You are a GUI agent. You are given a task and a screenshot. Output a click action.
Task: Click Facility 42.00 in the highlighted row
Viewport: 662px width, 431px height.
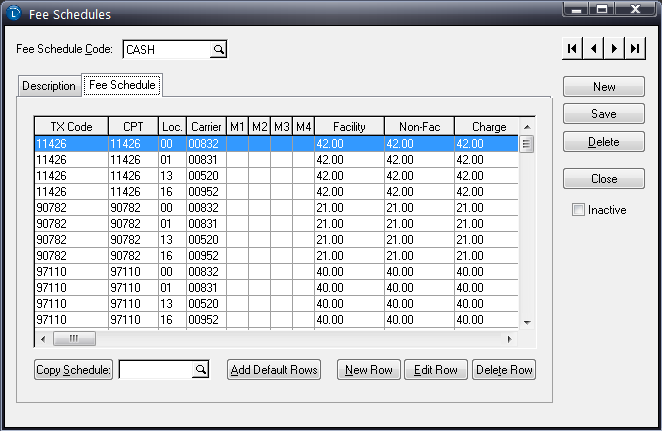tap(349, 144)
